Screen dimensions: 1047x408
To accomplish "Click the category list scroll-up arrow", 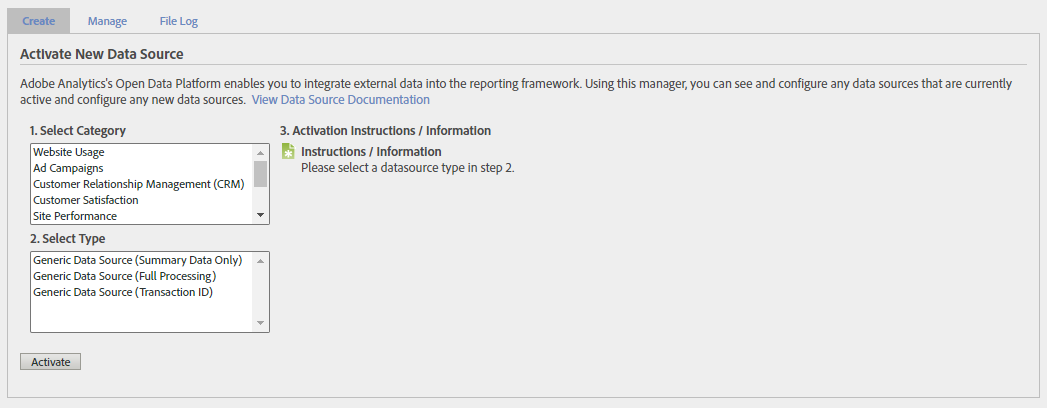I will (260, 152).
